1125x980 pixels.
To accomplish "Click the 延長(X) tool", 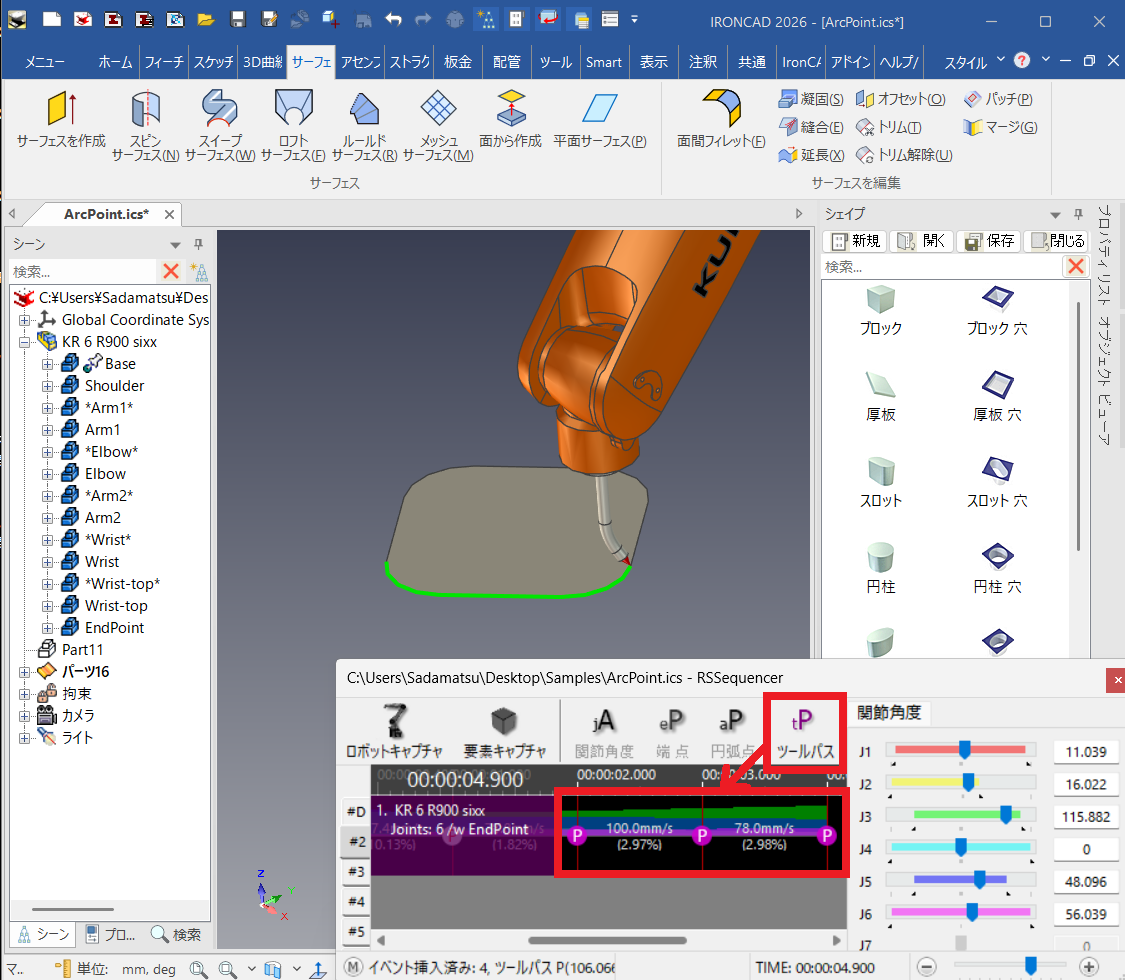I will (811, 155).
